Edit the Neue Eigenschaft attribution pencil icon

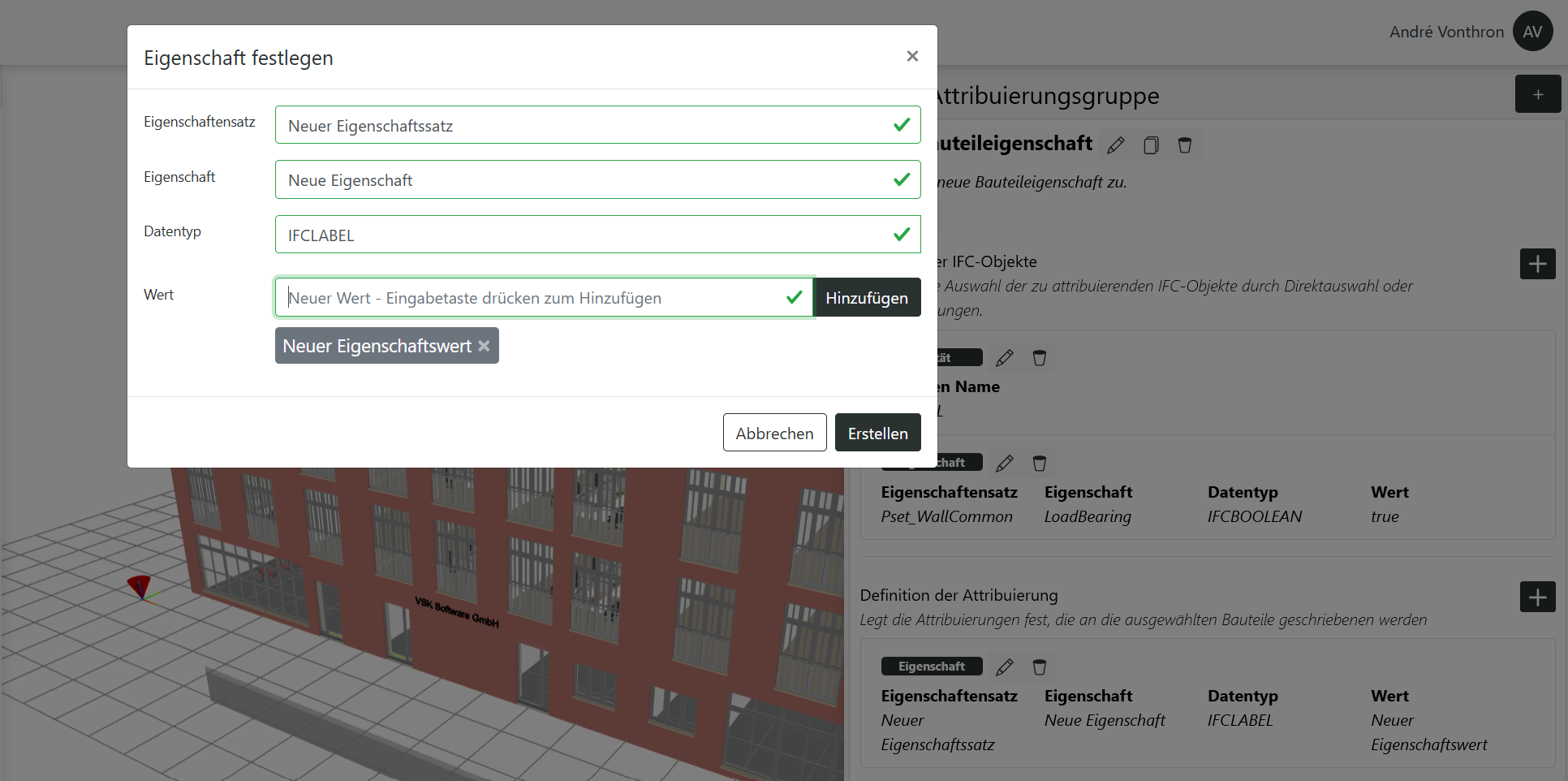pyautogui.click(x=1005, y=667)
